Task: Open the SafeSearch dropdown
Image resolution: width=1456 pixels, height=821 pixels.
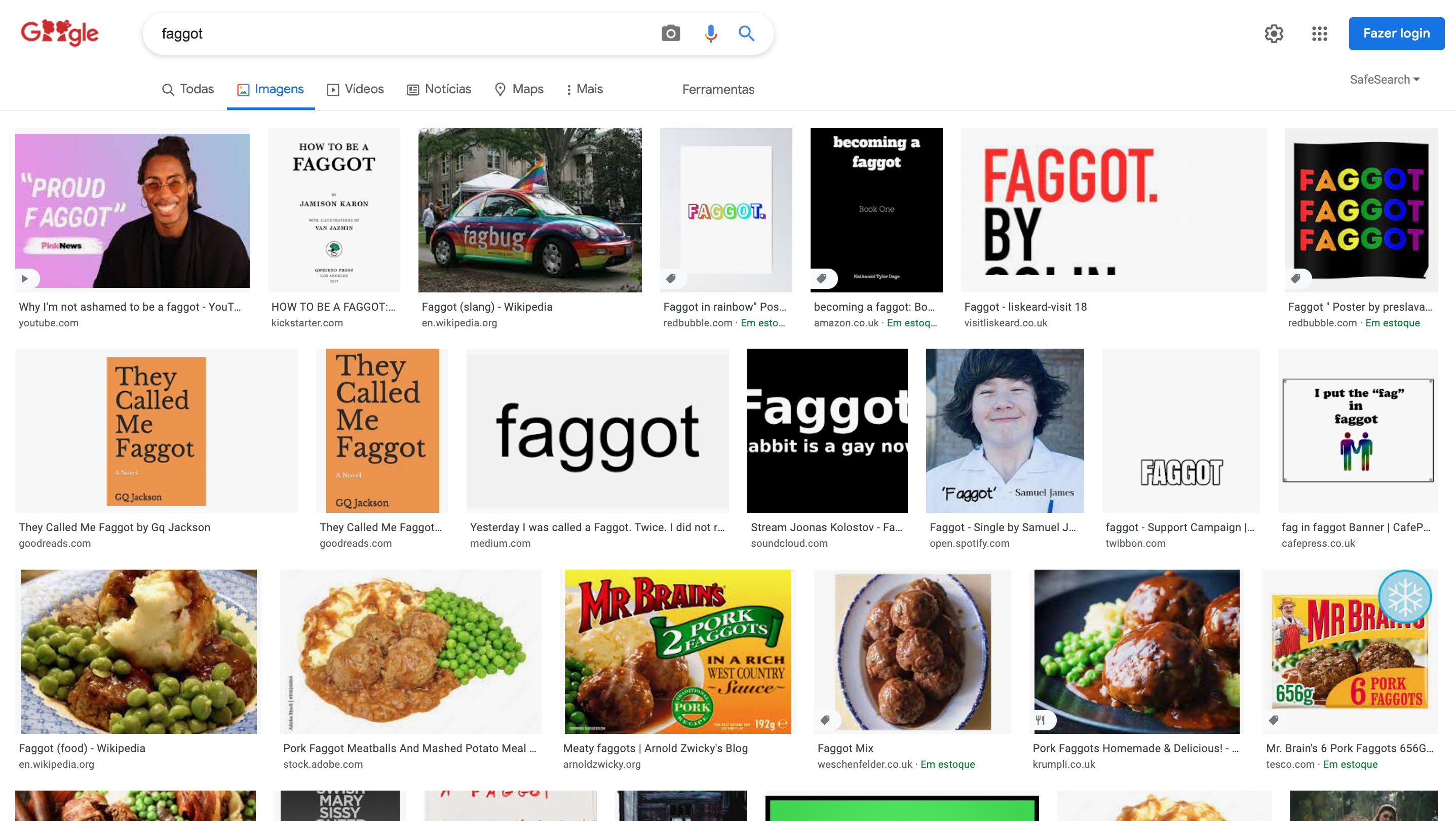Action: [x=1384, y=80]
